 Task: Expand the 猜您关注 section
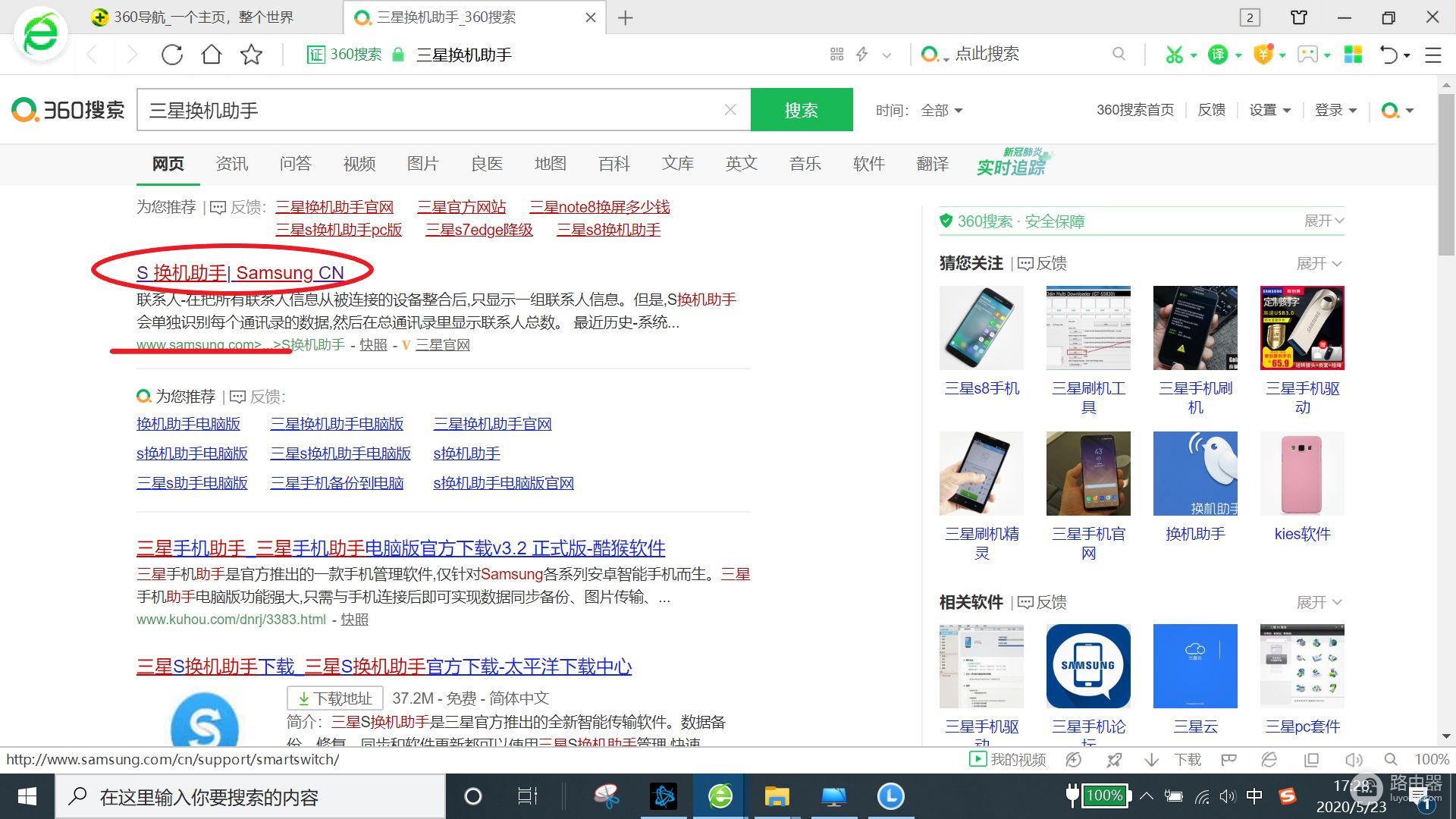point(1319,264)
